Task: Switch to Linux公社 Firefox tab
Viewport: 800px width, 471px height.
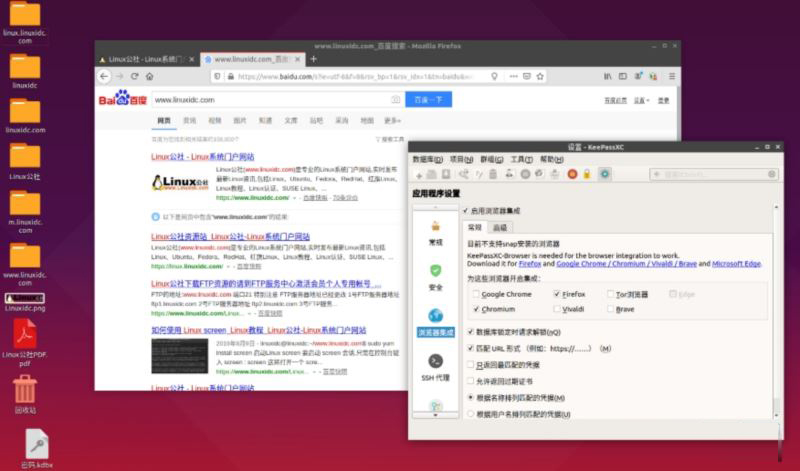Action: pos(146,59)
